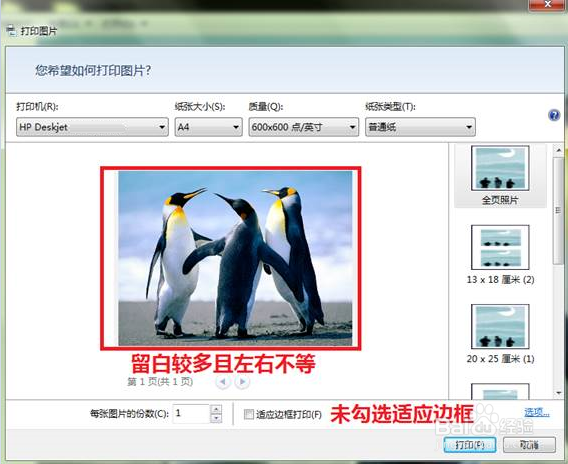Viewport: 568px width, 464px height.
Task: Click the Print button
Action: click(x=470, y=445)
